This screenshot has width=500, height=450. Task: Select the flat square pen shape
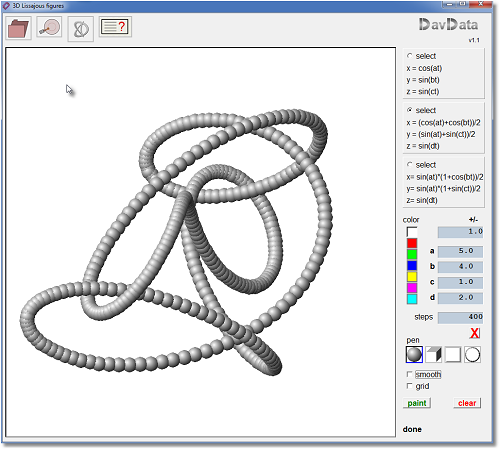pos(453,354)
